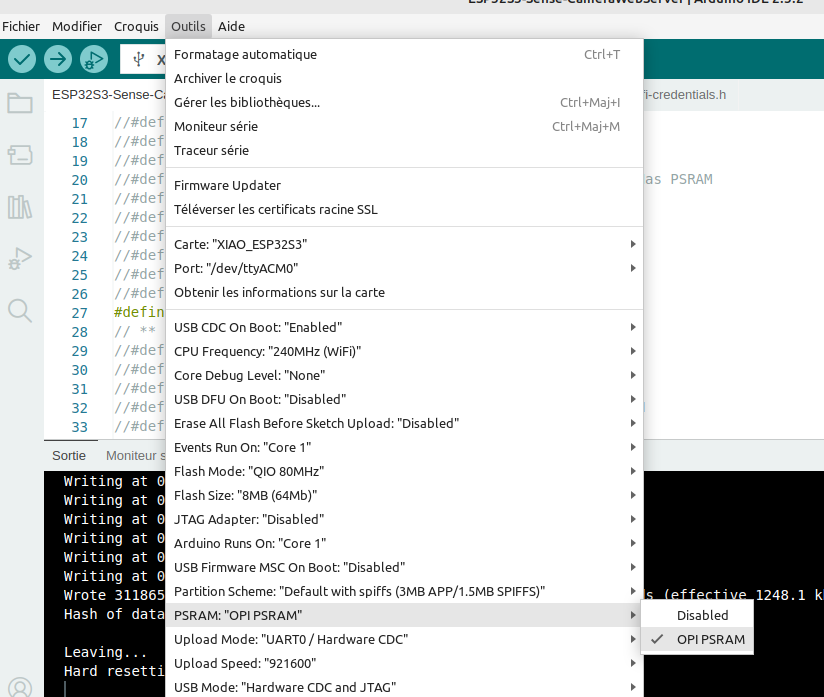Launch Firmware Updater
This screenshot has width=824, height=697.
pyautogui.click(x=404, y=185)
